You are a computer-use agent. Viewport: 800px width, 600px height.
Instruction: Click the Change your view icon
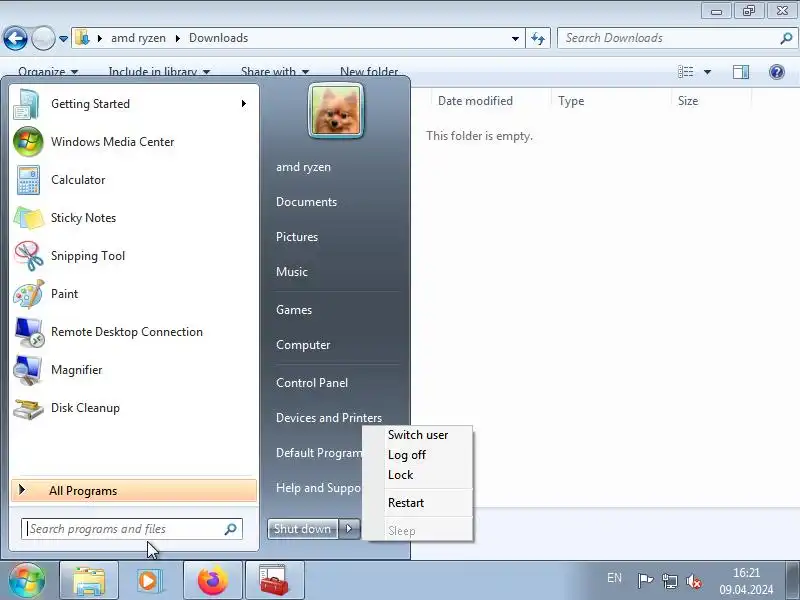coord(685,72)
